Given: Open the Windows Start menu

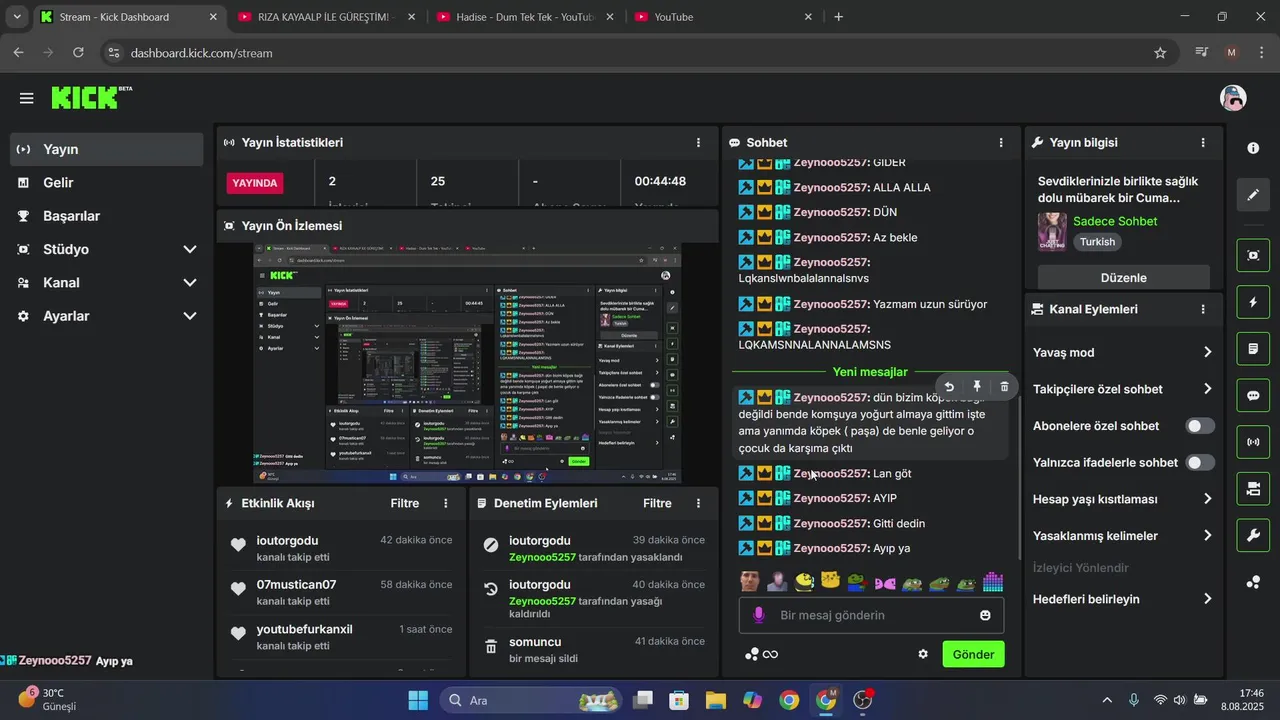Looking at the screenshot, I should coord(418,700).
